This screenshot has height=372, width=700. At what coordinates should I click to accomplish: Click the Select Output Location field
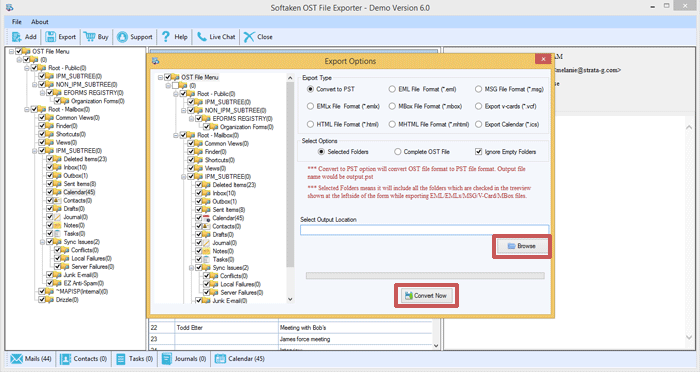click(425, 230)
